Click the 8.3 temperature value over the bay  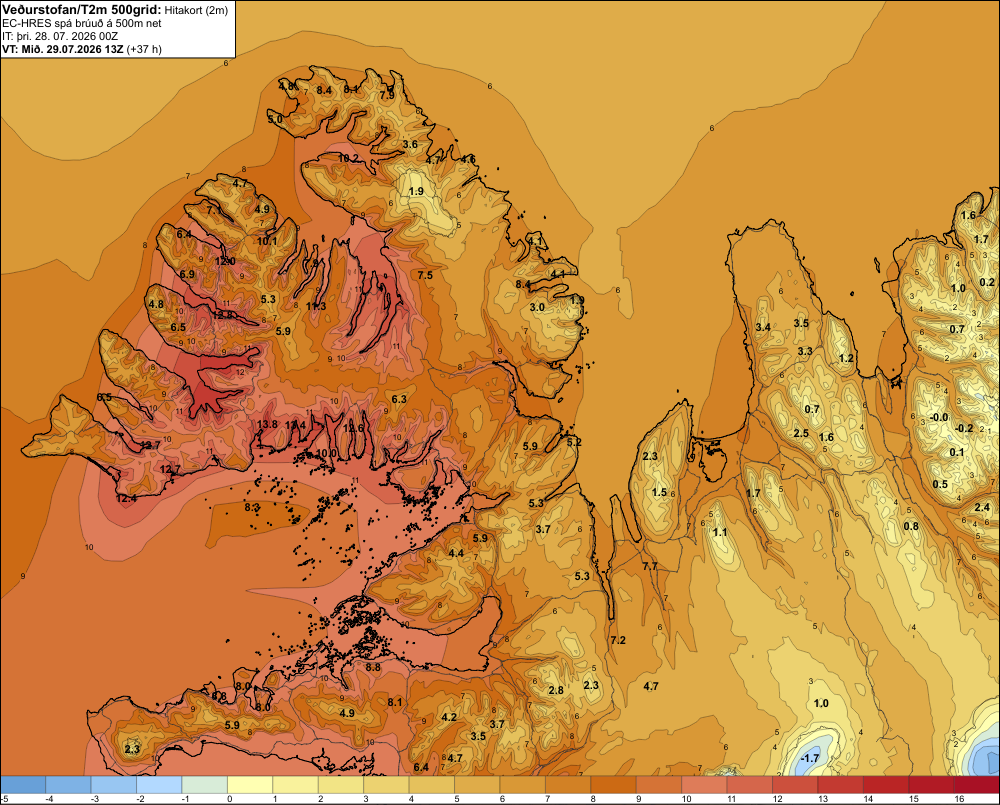tap(252, 508)
